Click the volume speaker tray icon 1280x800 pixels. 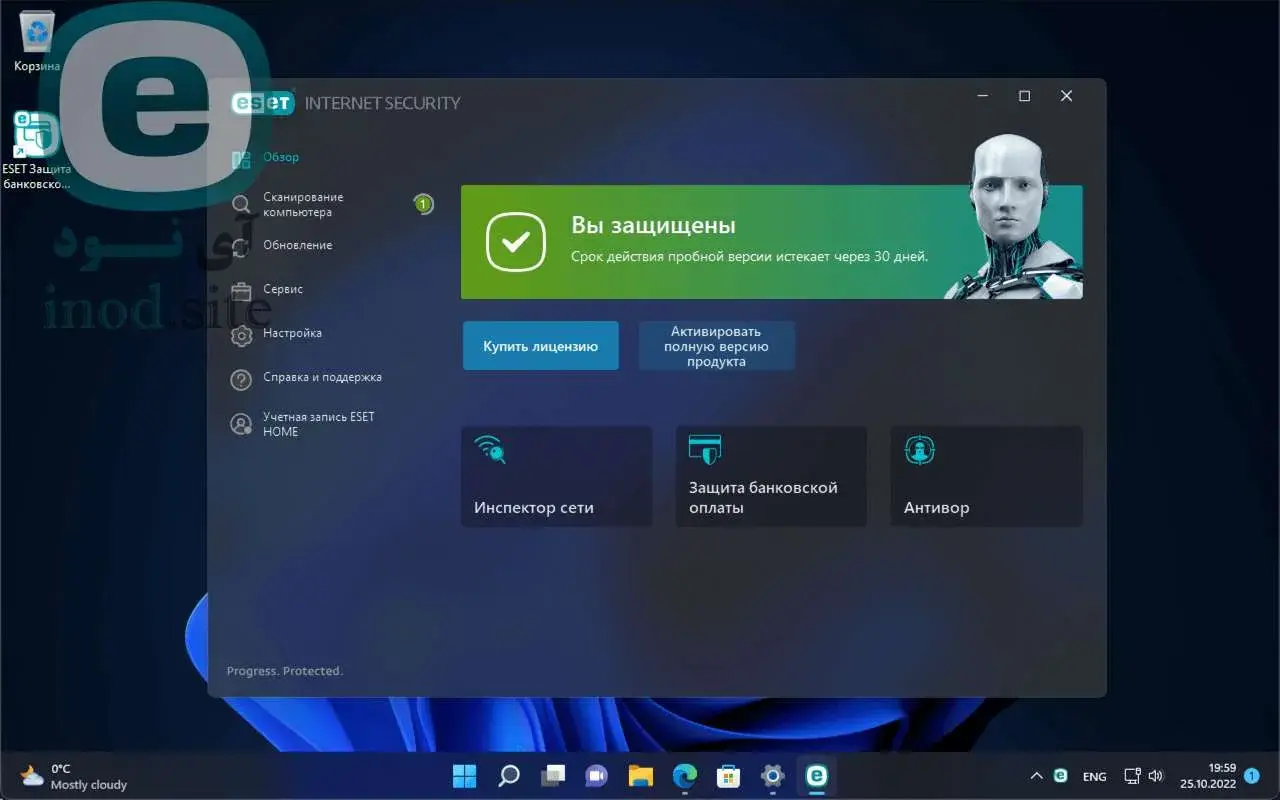pyautogui.click(x=1156, y=776)
